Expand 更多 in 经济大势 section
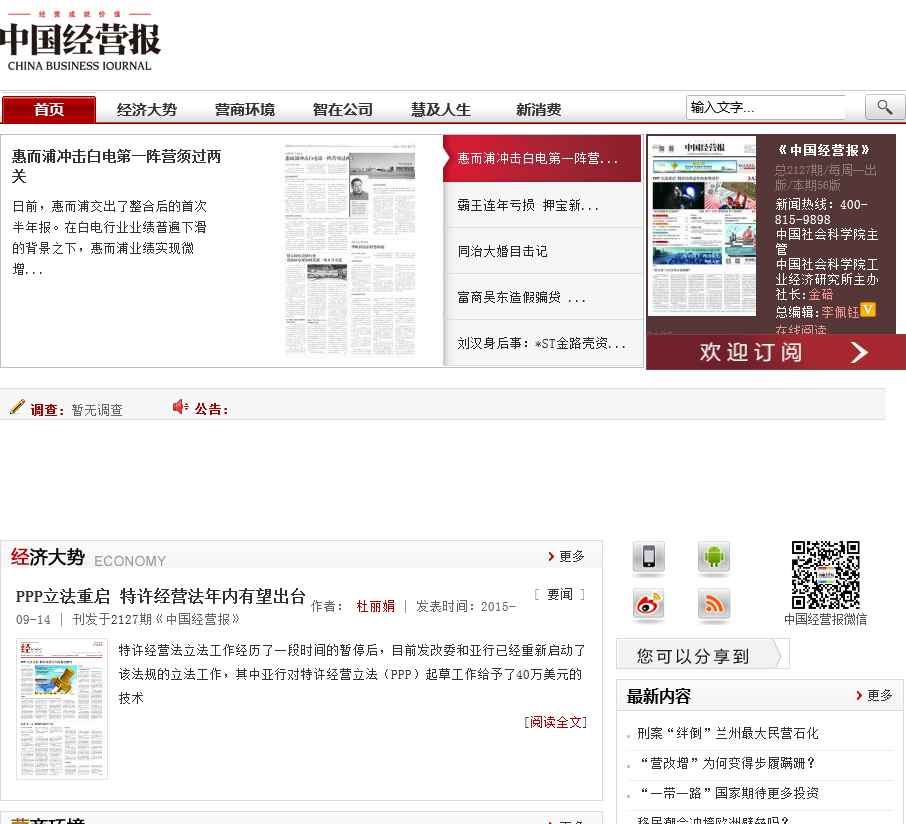Viewport: 906px width, 824px height. coord(566,556)
